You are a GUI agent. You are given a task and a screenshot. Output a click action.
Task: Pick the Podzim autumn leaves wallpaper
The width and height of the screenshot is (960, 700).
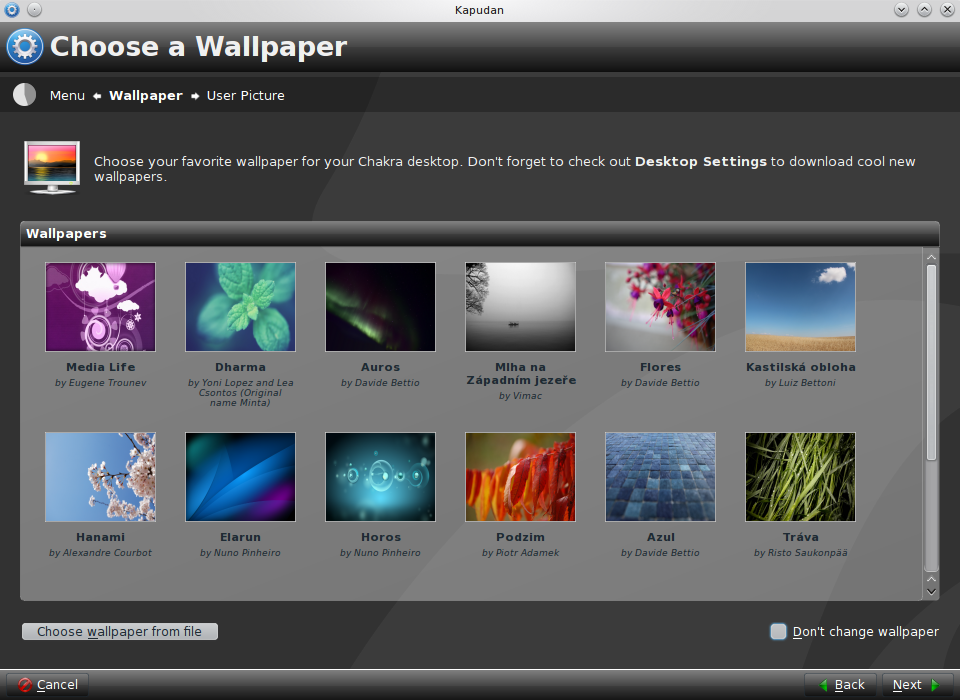pos(520,477)
